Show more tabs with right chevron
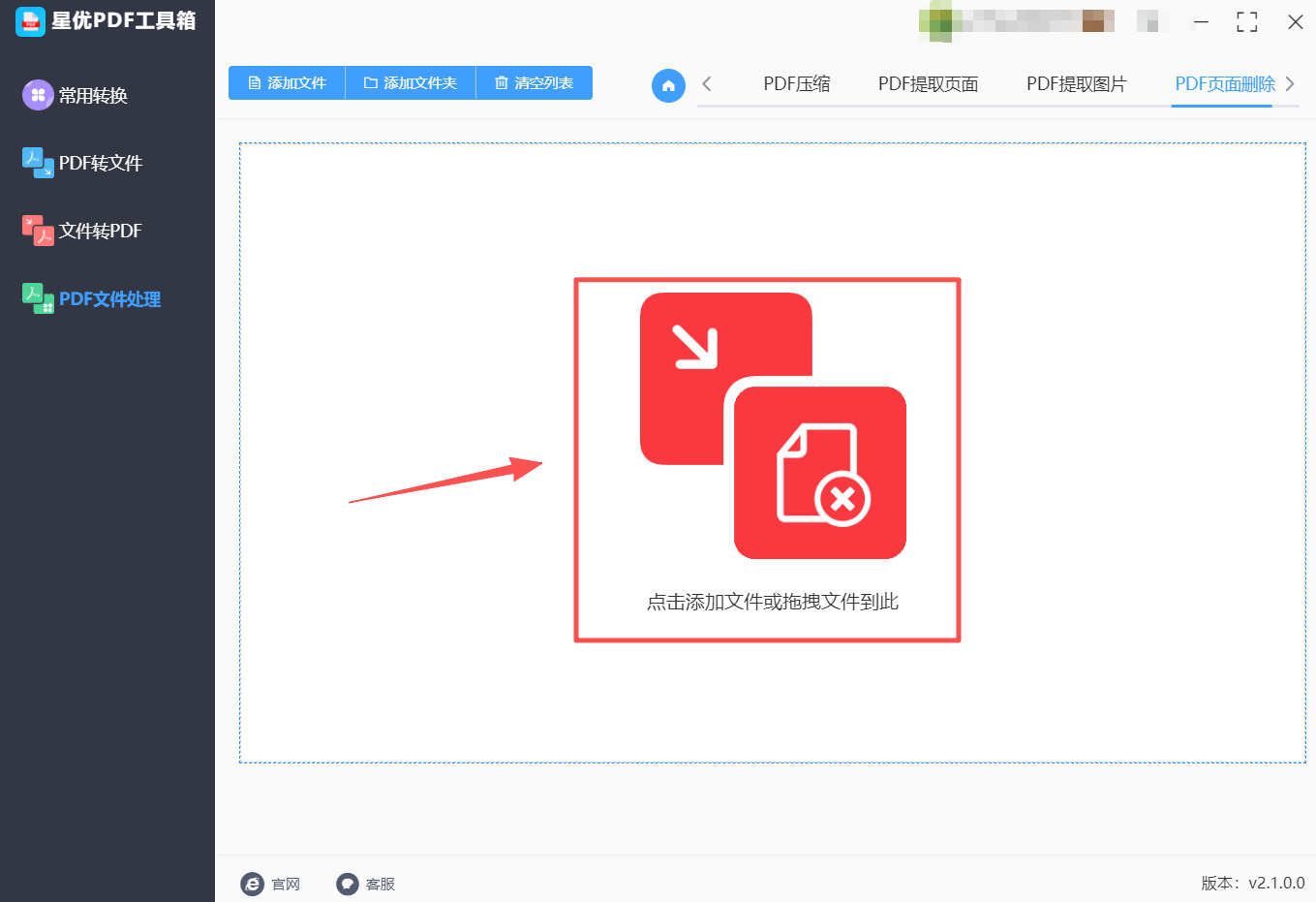 (1290, 84)
